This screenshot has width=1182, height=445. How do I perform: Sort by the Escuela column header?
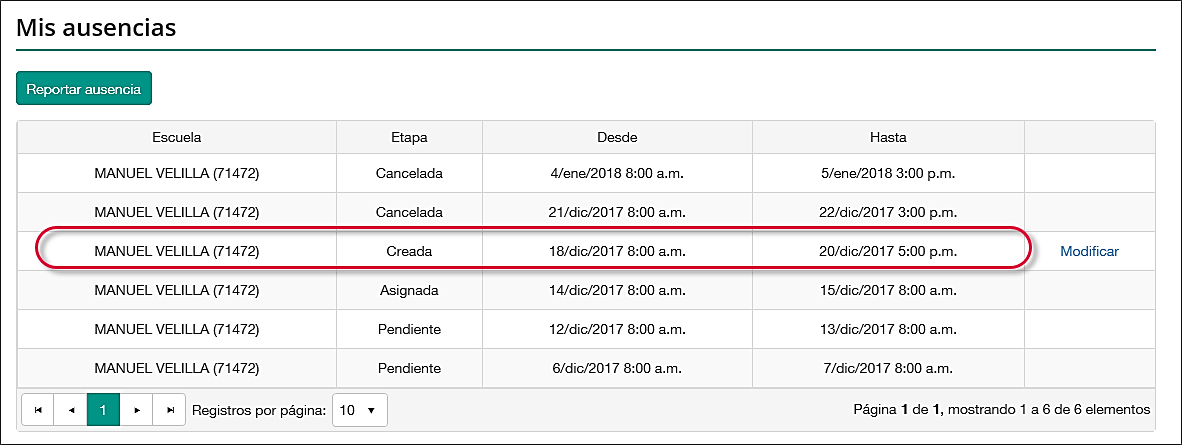coord(177,137)
